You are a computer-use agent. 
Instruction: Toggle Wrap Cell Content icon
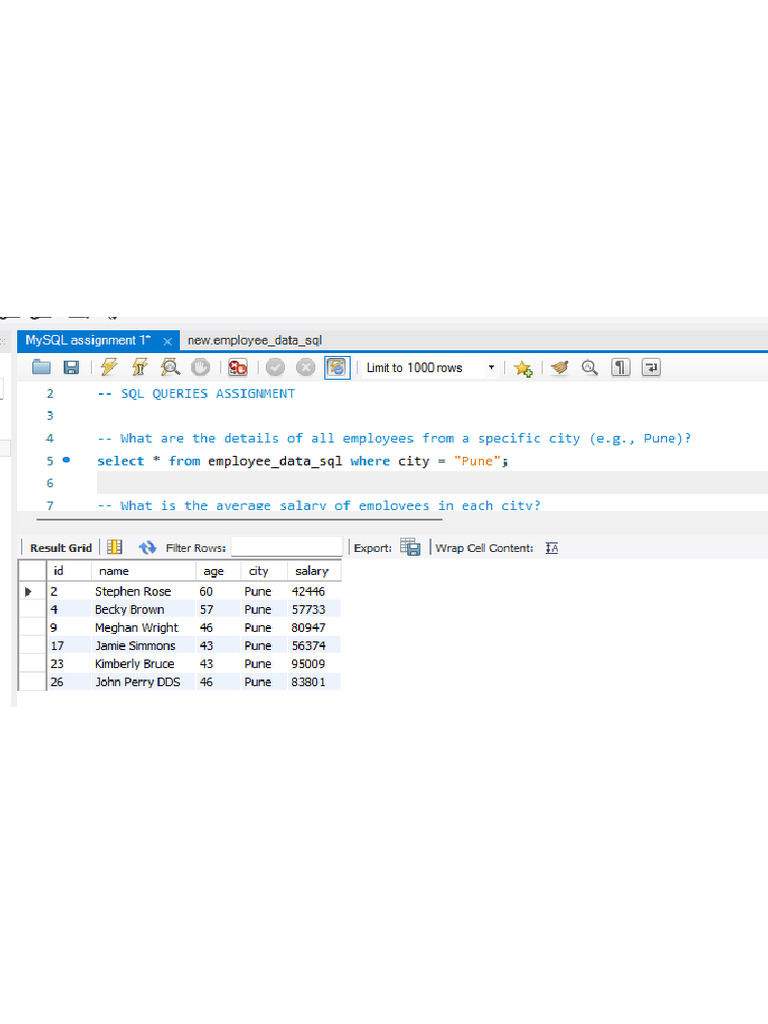click(552, 548)
